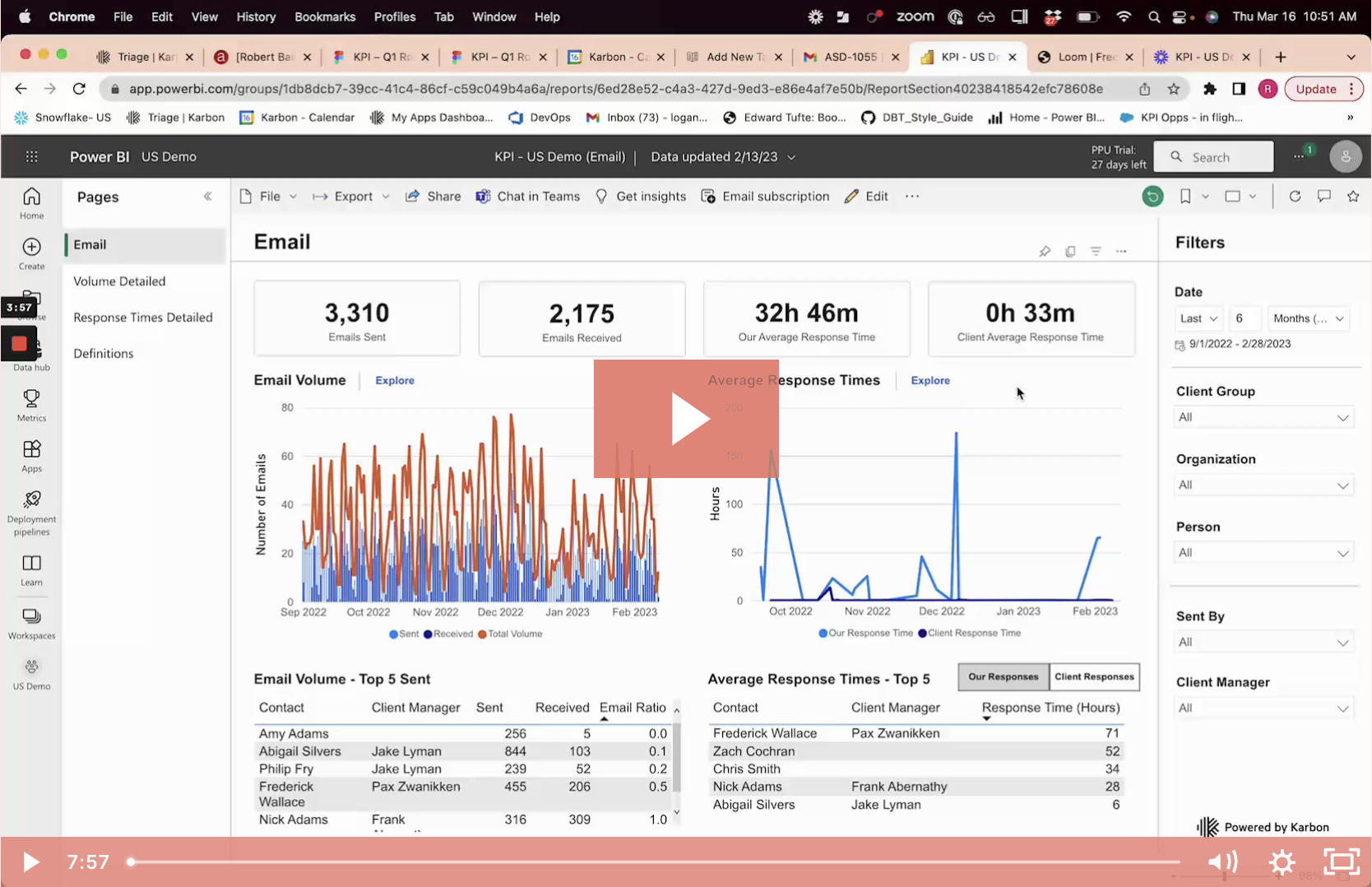Toggle video volume speaker icon
The image size is (1372, 887).
click(1223, 862)
